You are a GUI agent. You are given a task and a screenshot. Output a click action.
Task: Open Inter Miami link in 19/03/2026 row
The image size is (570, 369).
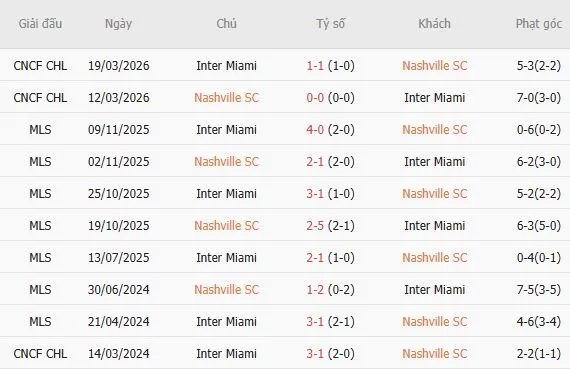point(226,66)
